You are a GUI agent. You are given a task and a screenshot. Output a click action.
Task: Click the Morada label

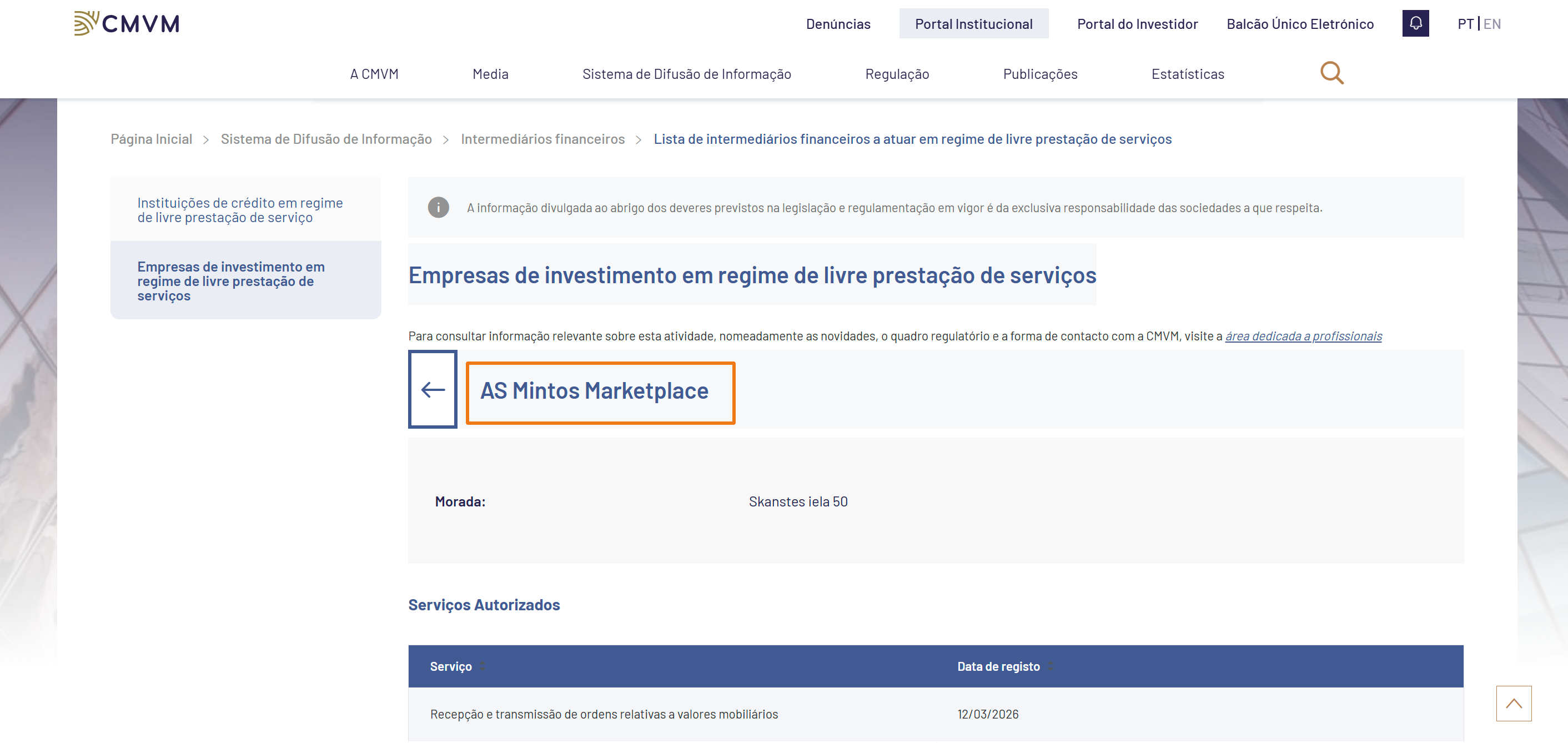coord(460,501)
